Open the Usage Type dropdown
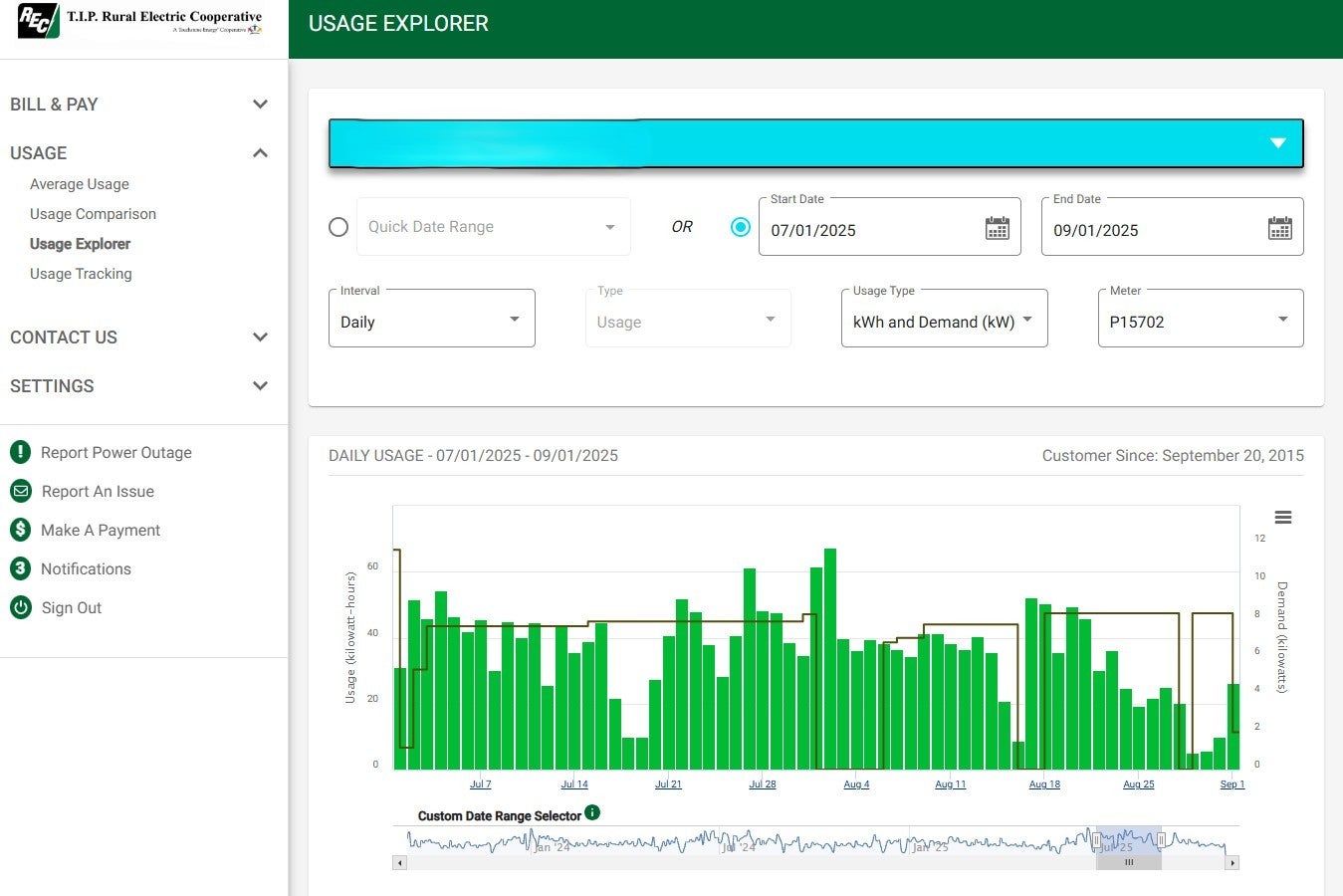1343x896 pixels. [1027, 319]
